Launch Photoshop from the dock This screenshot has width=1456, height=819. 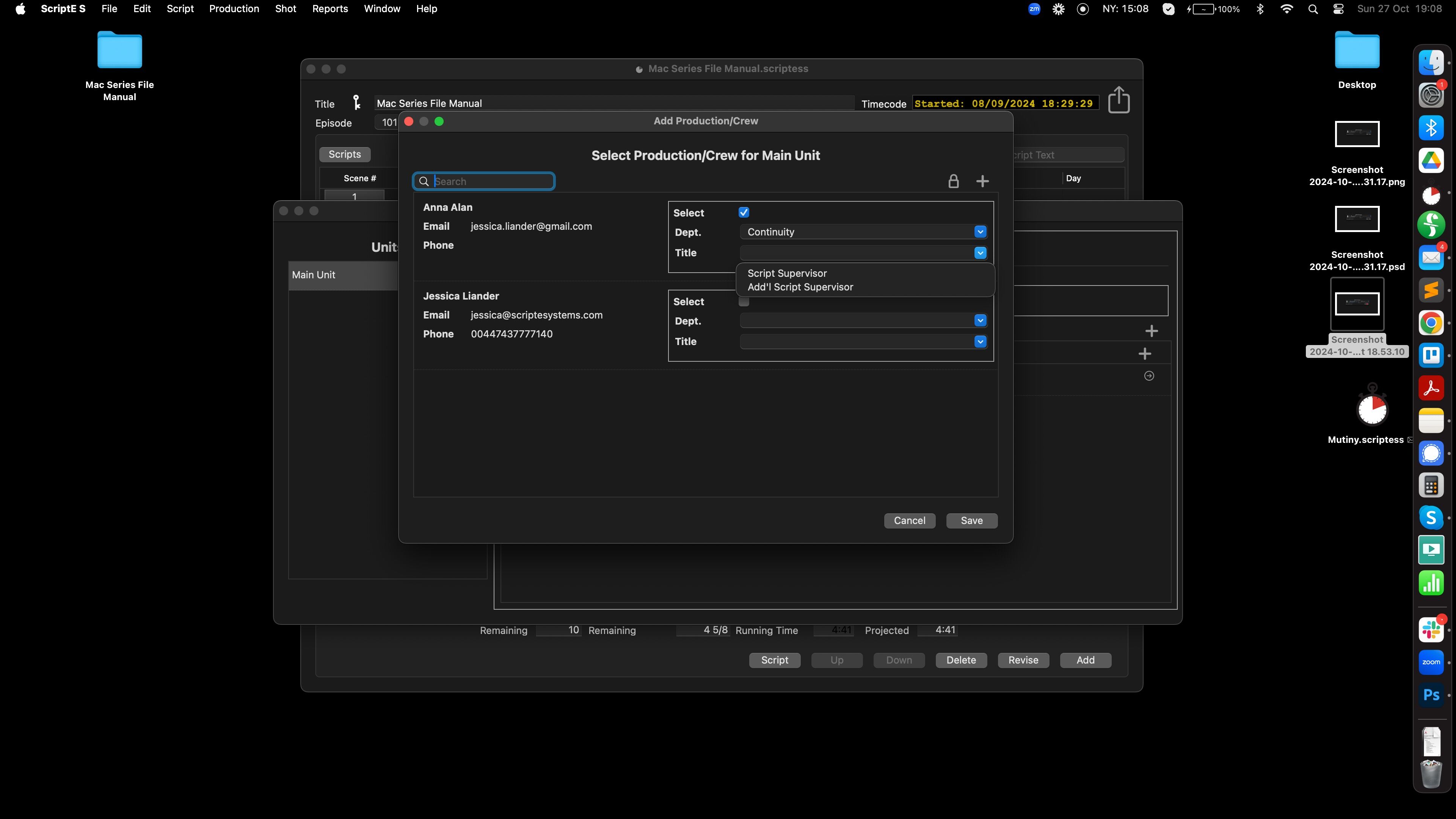[x=1431, y=695]
